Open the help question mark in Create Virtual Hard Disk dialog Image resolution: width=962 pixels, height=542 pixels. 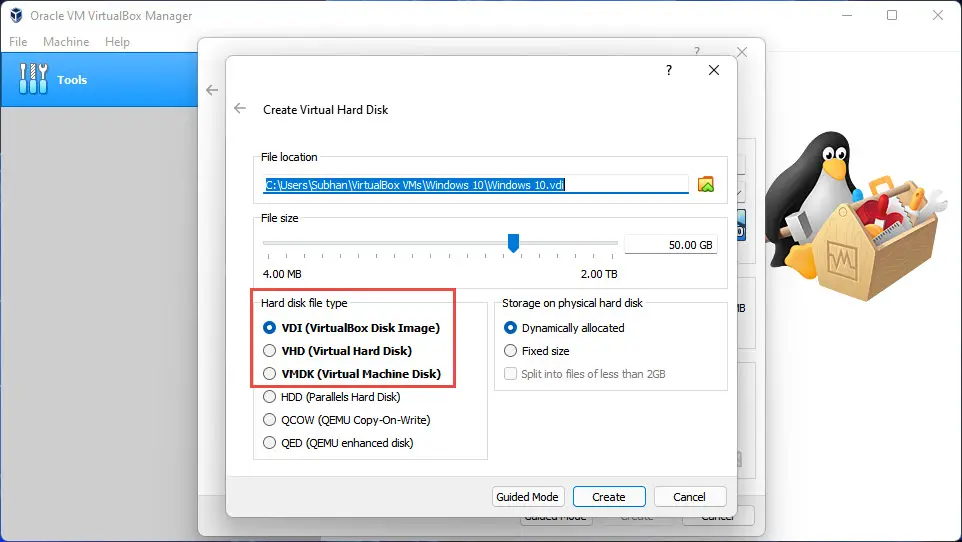coord(669,70)
